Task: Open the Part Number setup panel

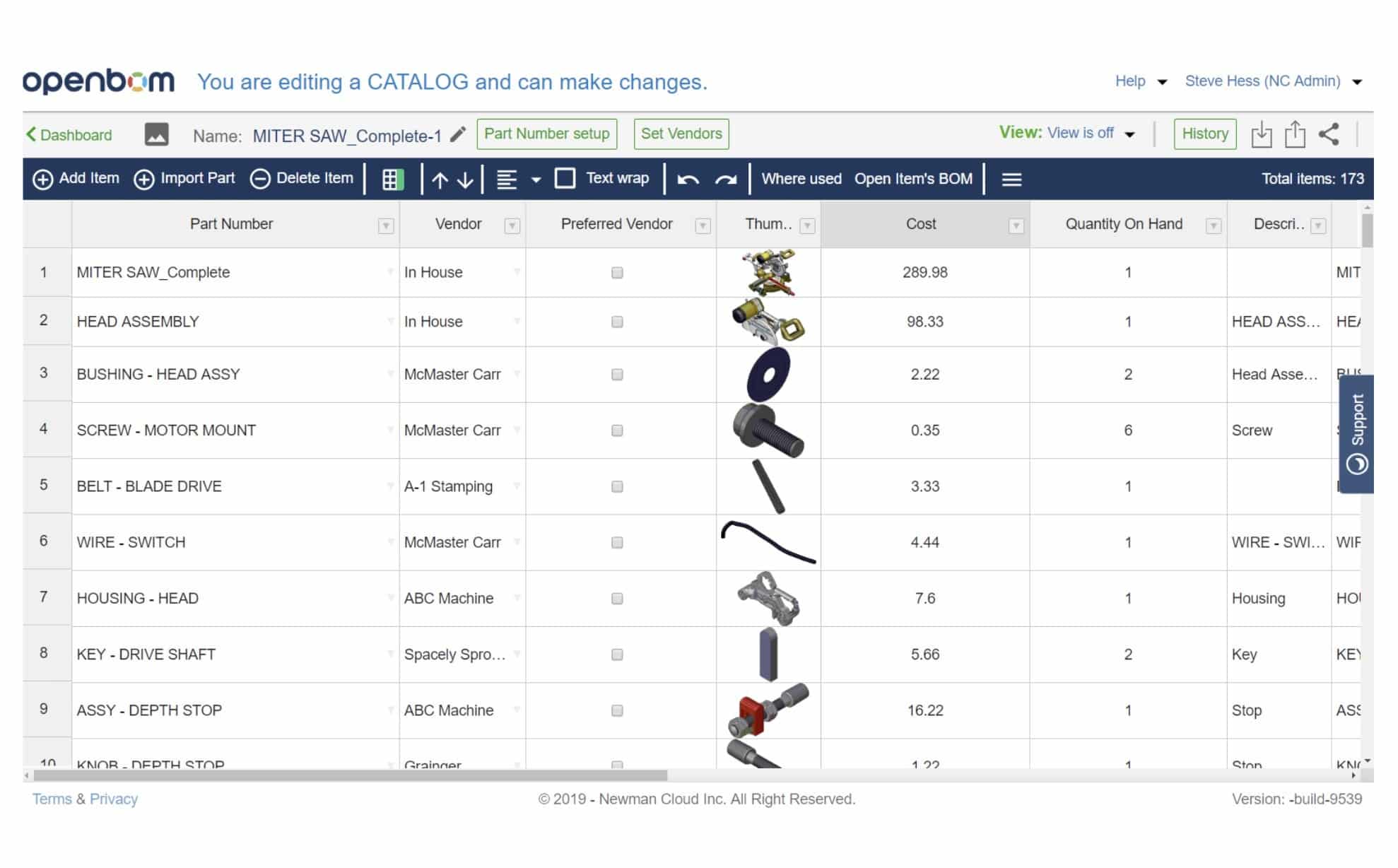Action: pyautogui.click(x=548, y=134)
